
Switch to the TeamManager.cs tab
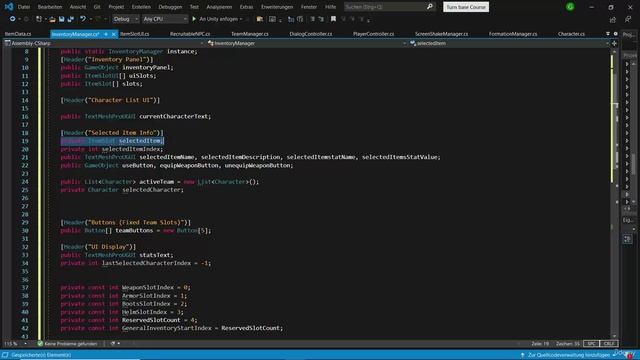click(x=250, y=34)
